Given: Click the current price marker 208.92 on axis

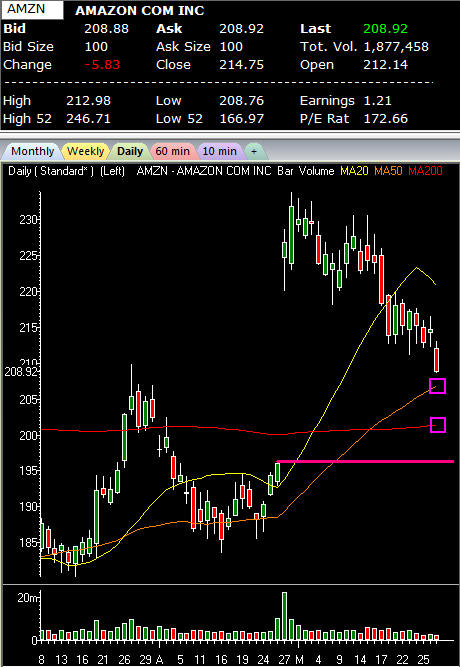Looking at the screenshot, I should (x=21, y=372).
